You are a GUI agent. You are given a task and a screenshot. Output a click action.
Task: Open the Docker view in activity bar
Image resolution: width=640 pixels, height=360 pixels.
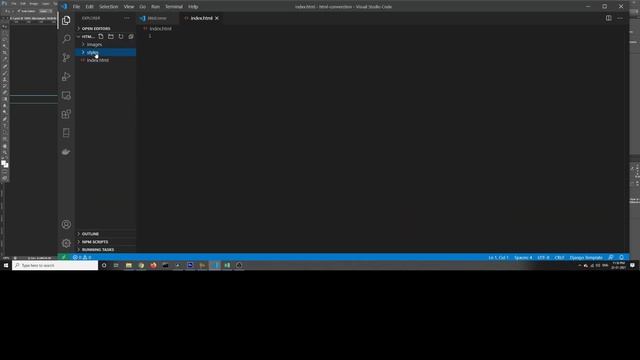point(66,152)
